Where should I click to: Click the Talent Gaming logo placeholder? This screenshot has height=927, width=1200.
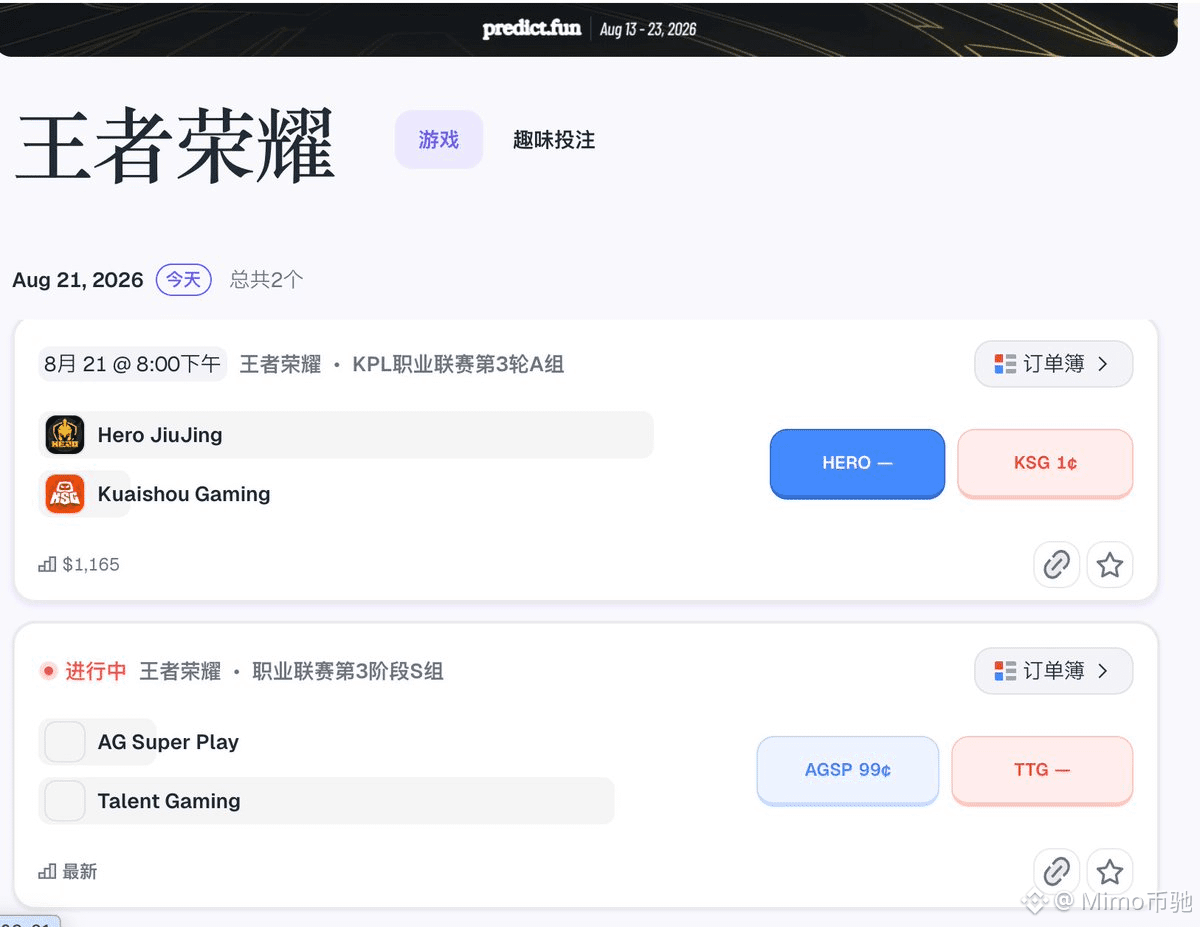click(x=65, y=801)
